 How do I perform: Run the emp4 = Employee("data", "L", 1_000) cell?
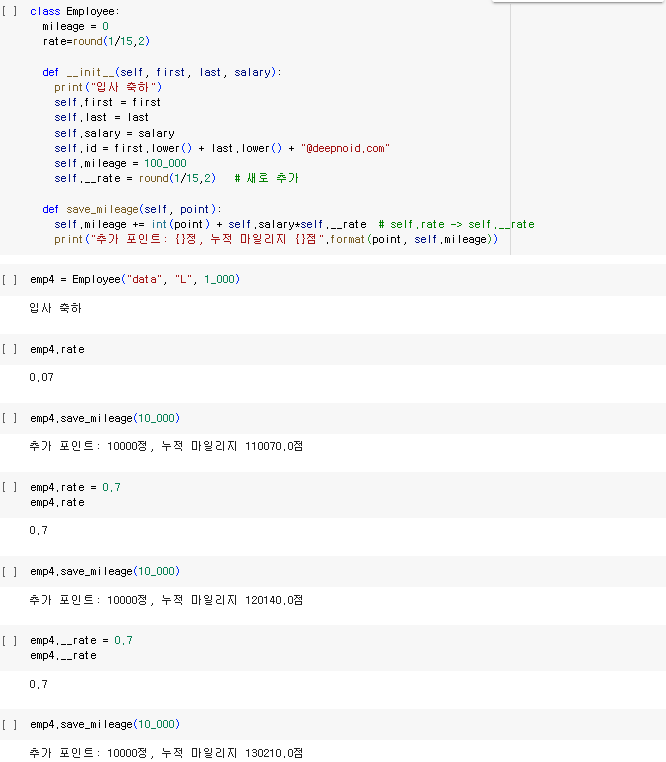pos(9,279)
